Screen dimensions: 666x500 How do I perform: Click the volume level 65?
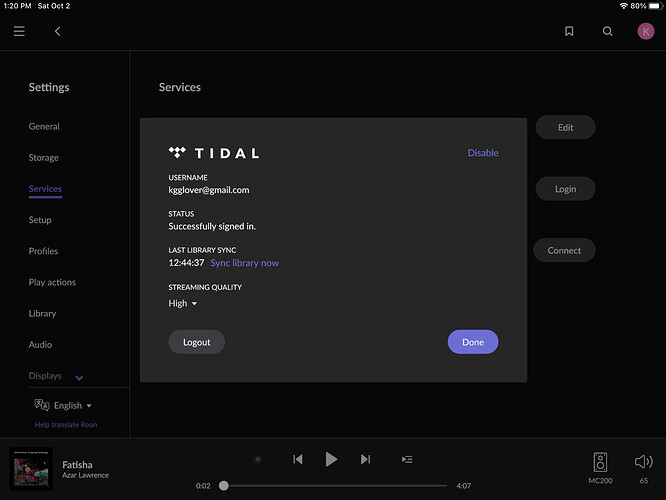coord(644,481)
